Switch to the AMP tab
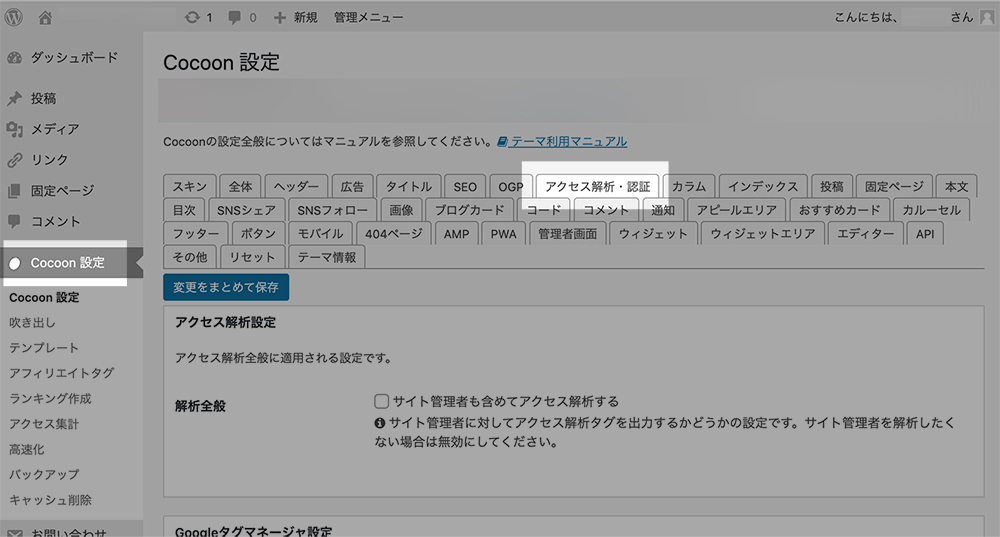 point(456,233)
